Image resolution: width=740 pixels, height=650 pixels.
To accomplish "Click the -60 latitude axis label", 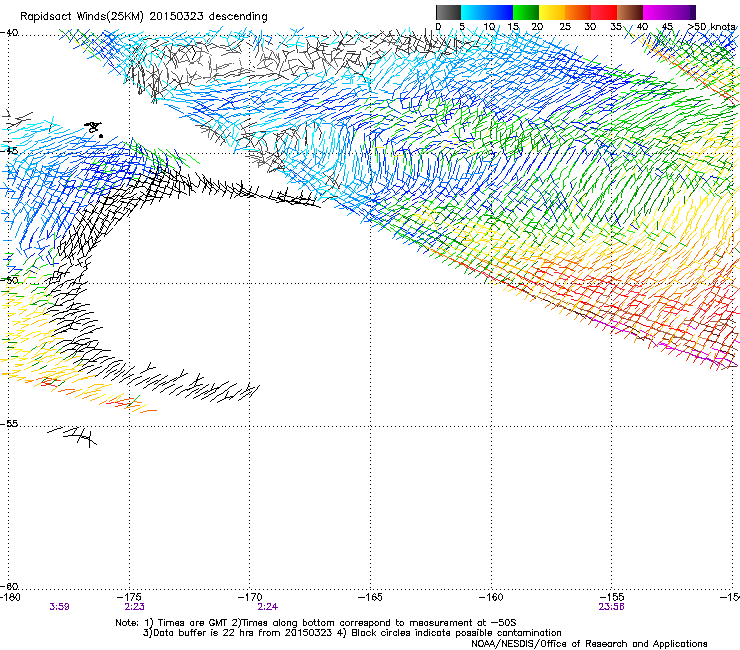I will [9, 586].
